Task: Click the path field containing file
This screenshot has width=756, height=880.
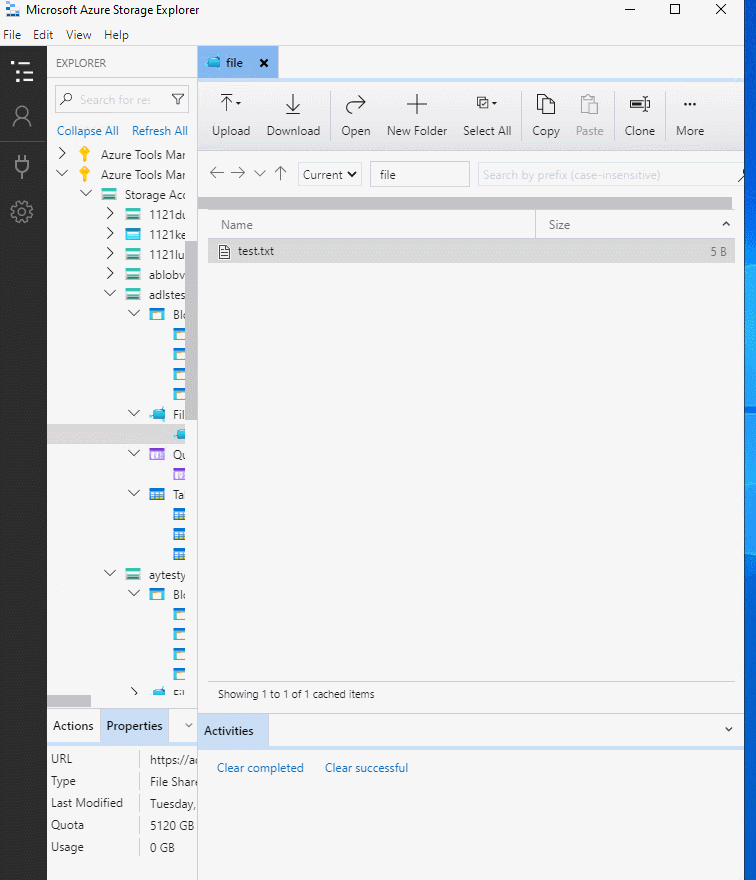Action: [x=419, y=174]
